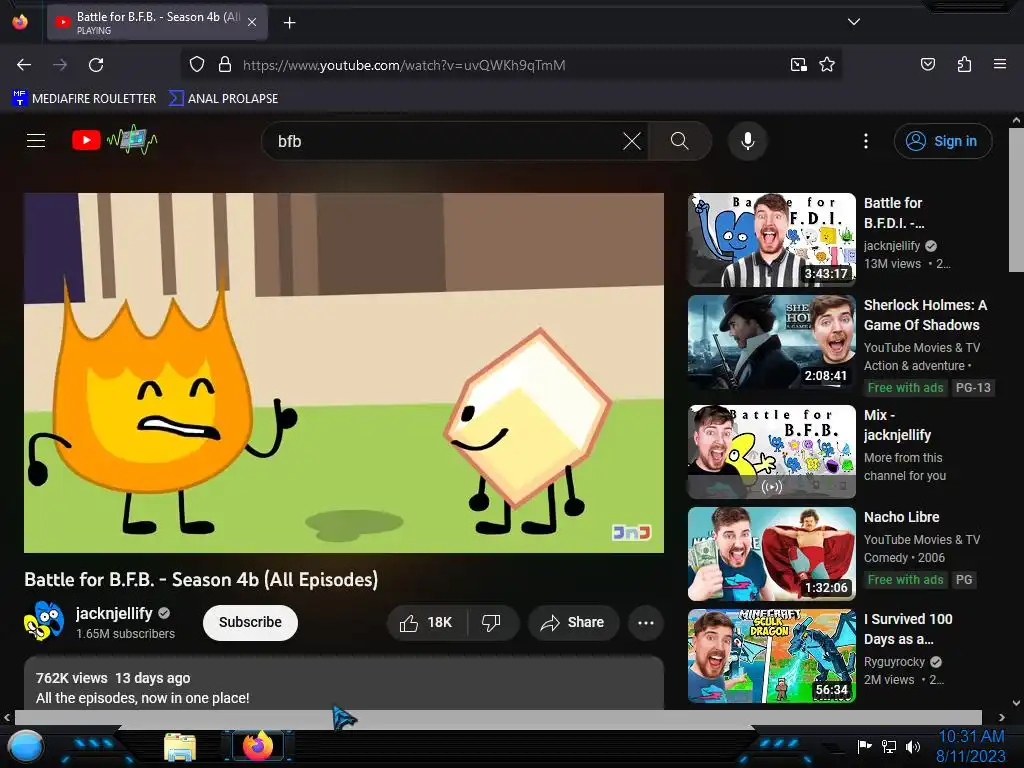
Task: Open the I Survived 100 Days thumbnail
Action: coord(772,656)
